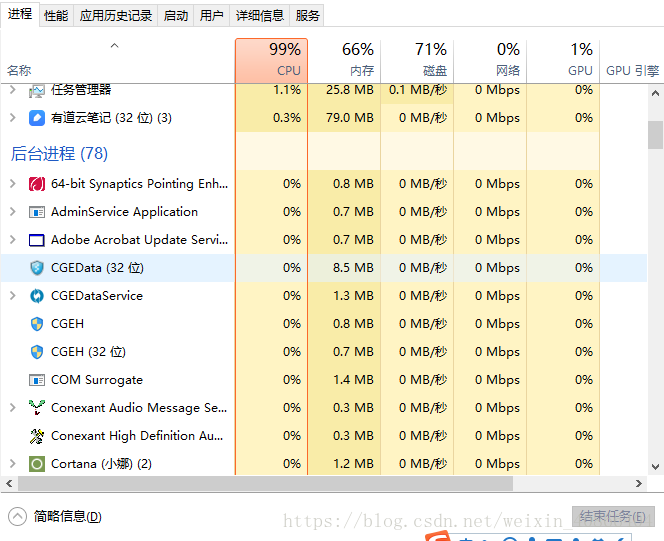664x541 pixels.
Task: Click the CGEH shield icon
Action: [x=37, y=324]
